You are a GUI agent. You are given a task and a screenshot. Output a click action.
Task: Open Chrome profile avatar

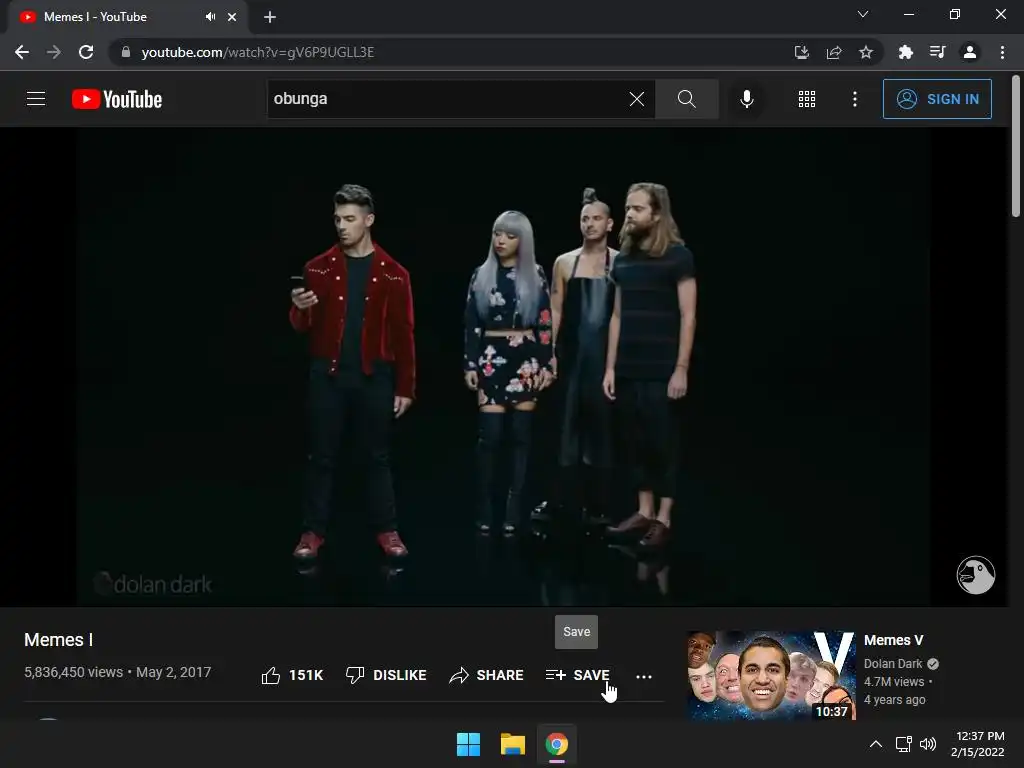click(970, 52)
